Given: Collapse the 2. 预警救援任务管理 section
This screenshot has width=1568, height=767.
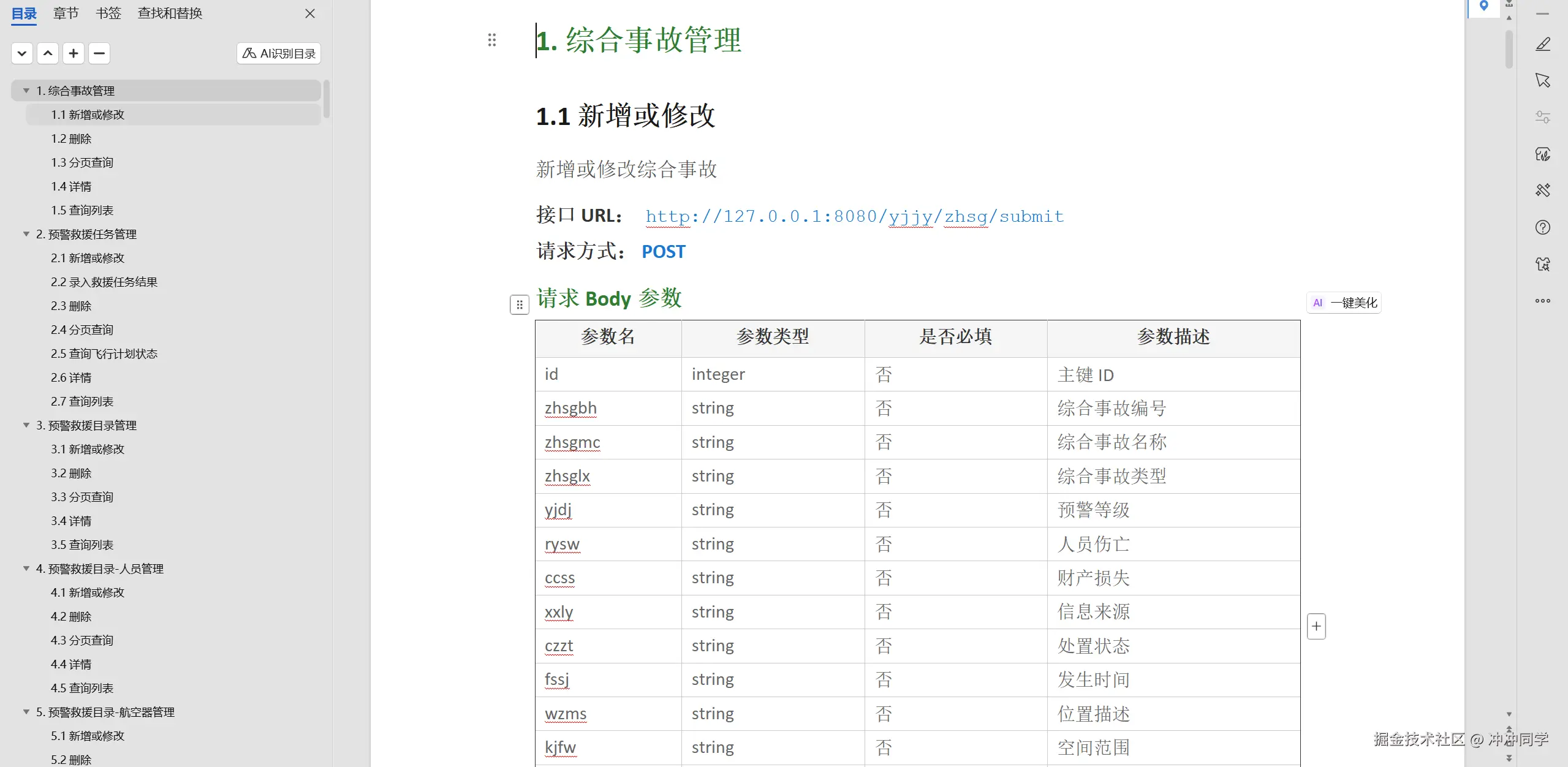Looking at the screenshot, I should pos(26,234).
